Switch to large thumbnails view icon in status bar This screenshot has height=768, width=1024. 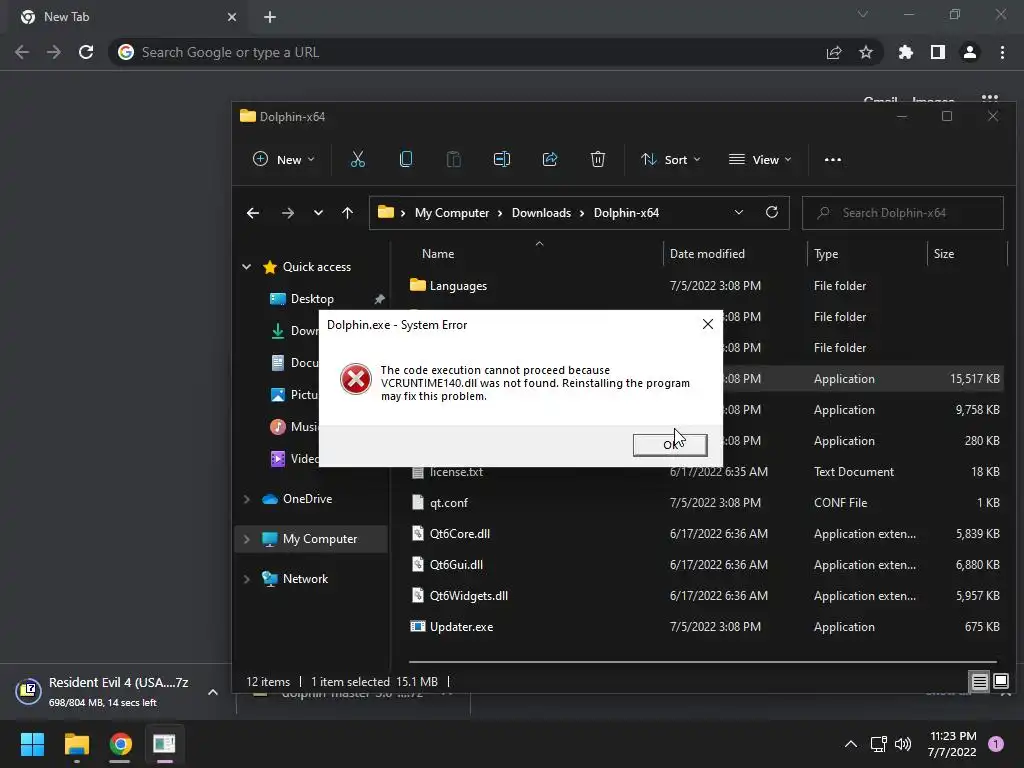1000,682
